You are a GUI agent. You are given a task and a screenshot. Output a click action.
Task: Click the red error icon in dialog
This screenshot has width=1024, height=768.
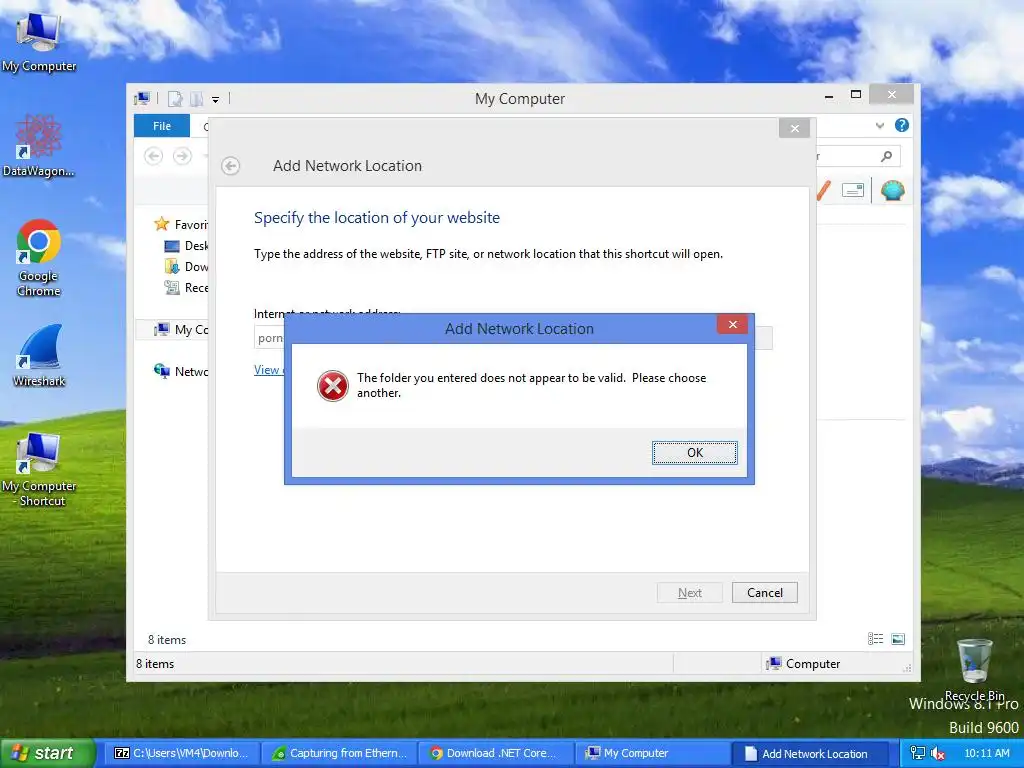coord(333,386)
